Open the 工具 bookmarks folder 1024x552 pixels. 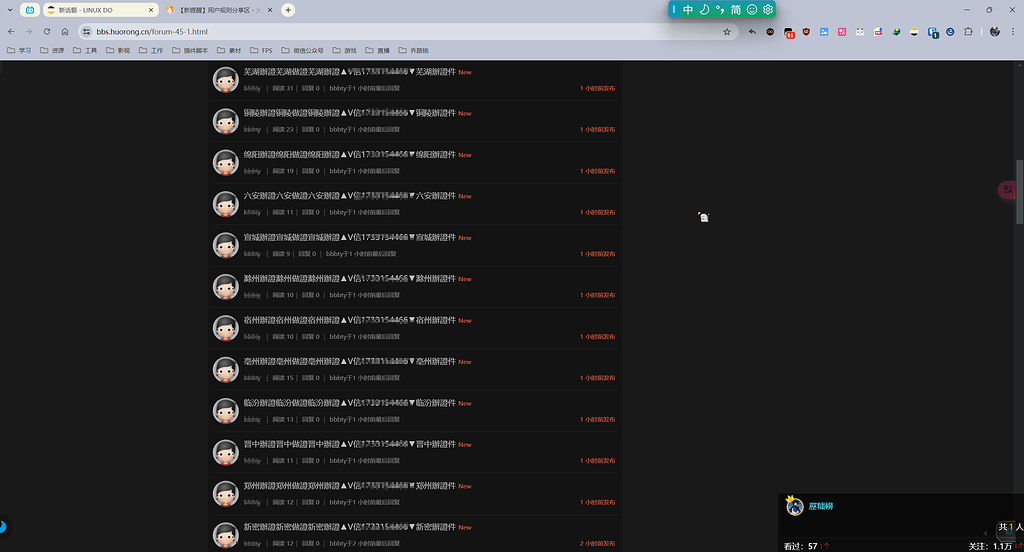click(x=85, y=50)
